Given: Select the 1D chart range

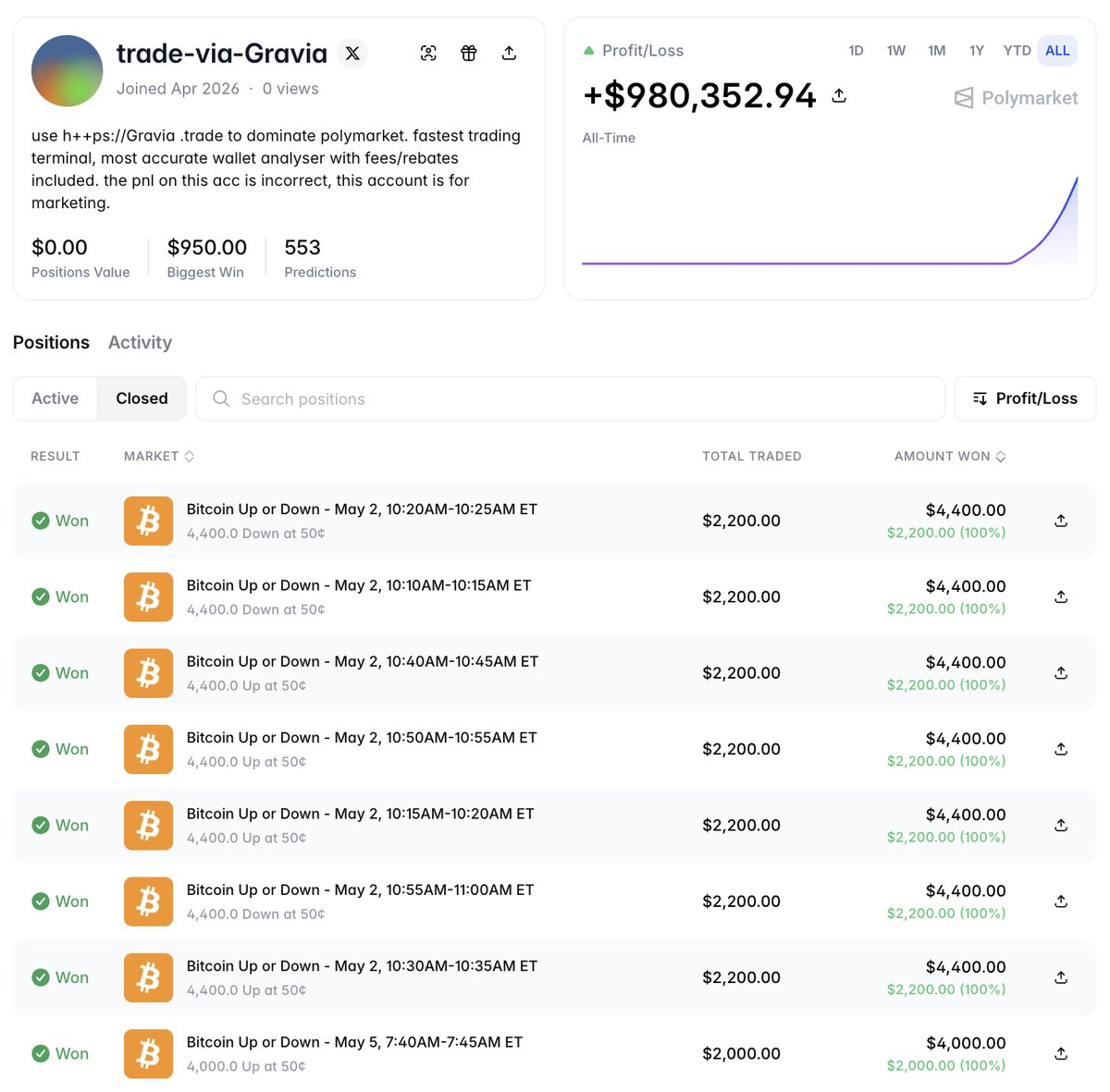Looking at the screenshot, I should click(856, 51).
